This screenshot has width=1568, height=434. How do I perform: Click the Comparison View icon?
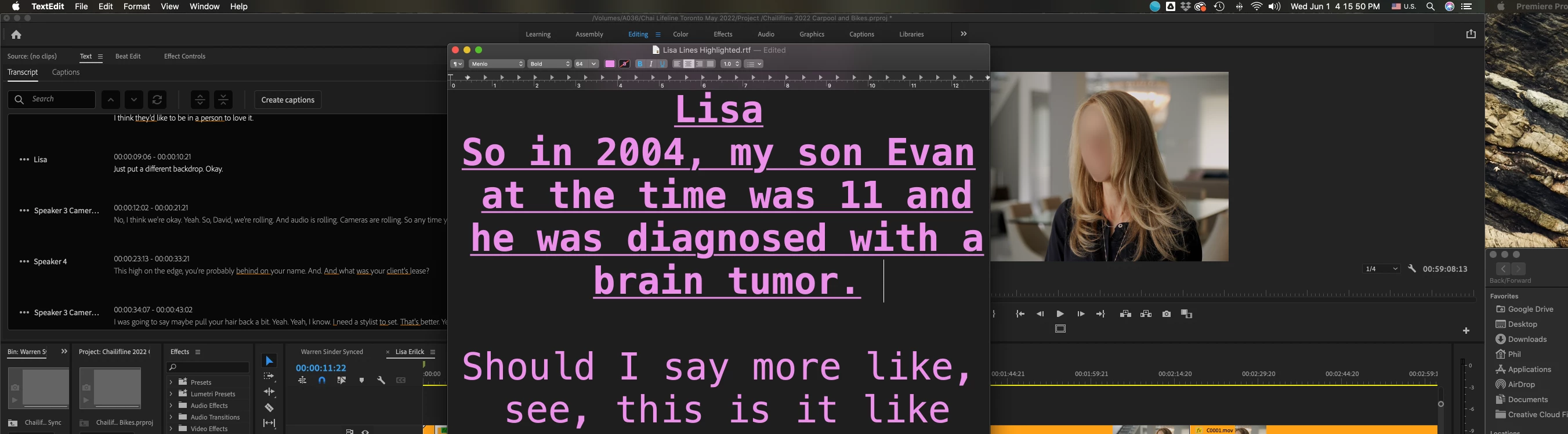click(1186, 314)
